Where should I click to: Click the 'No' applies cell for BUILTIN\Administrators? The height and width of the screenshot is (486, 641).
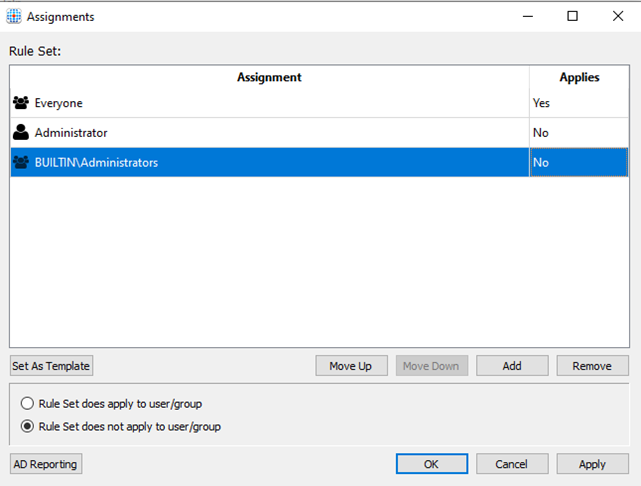tap(579, 162)
